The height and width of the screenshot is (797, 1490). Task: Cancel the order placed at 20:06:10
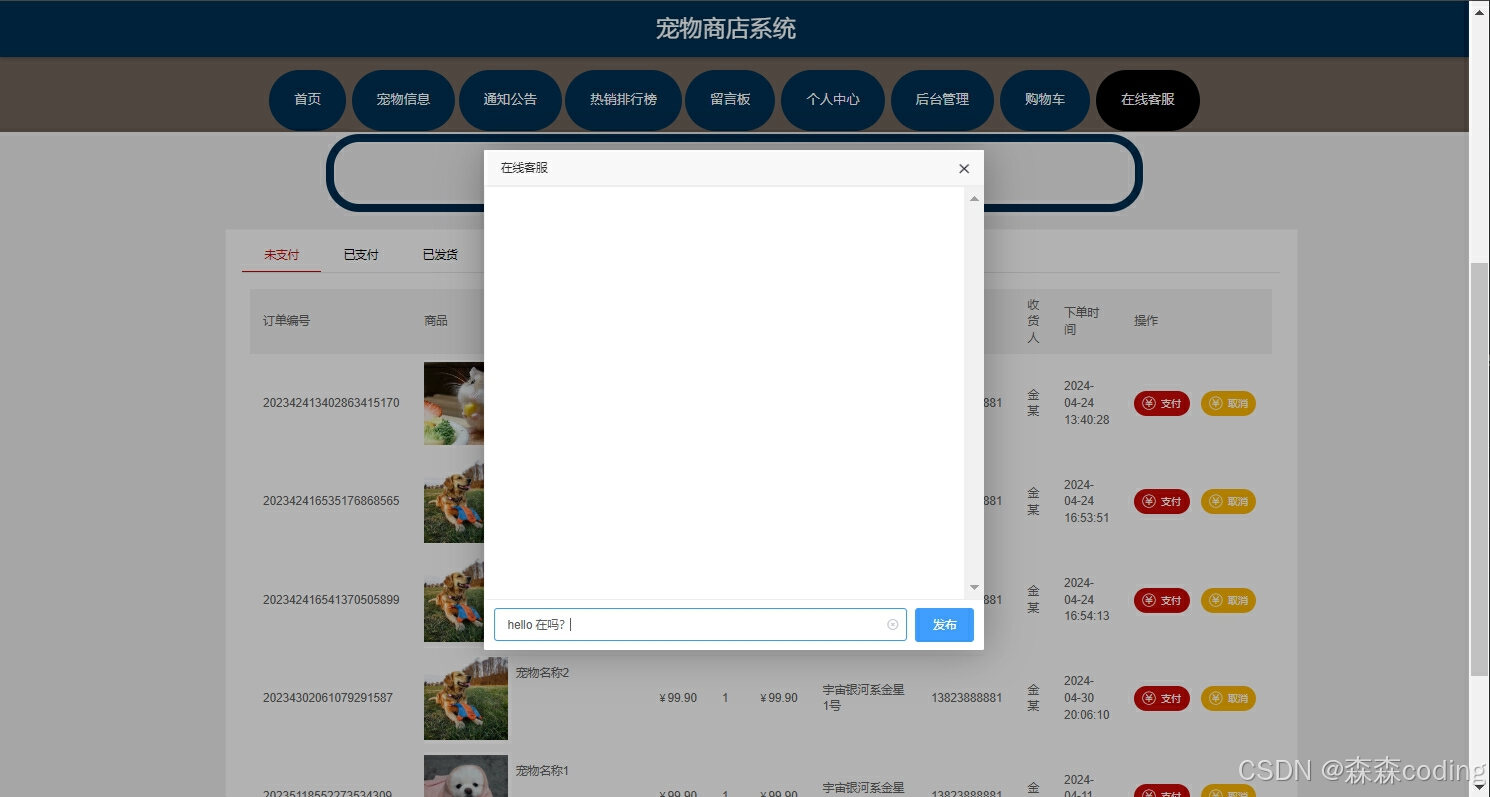click(1228, 698)
